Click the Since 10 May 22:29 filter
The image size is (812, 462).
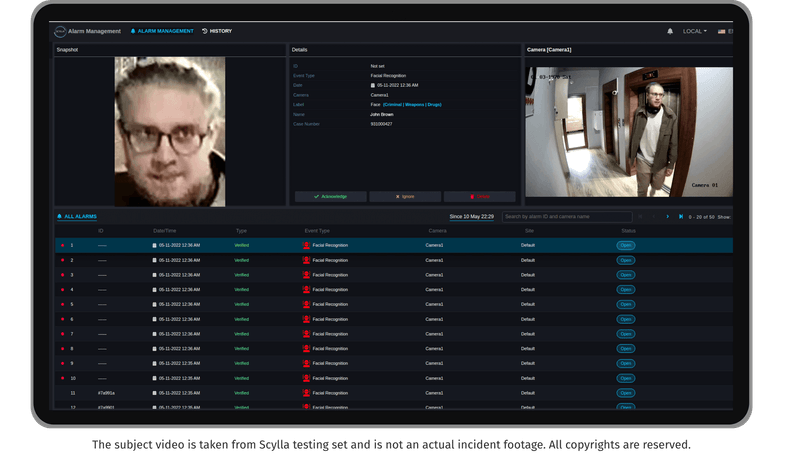(x=471, y=216)
